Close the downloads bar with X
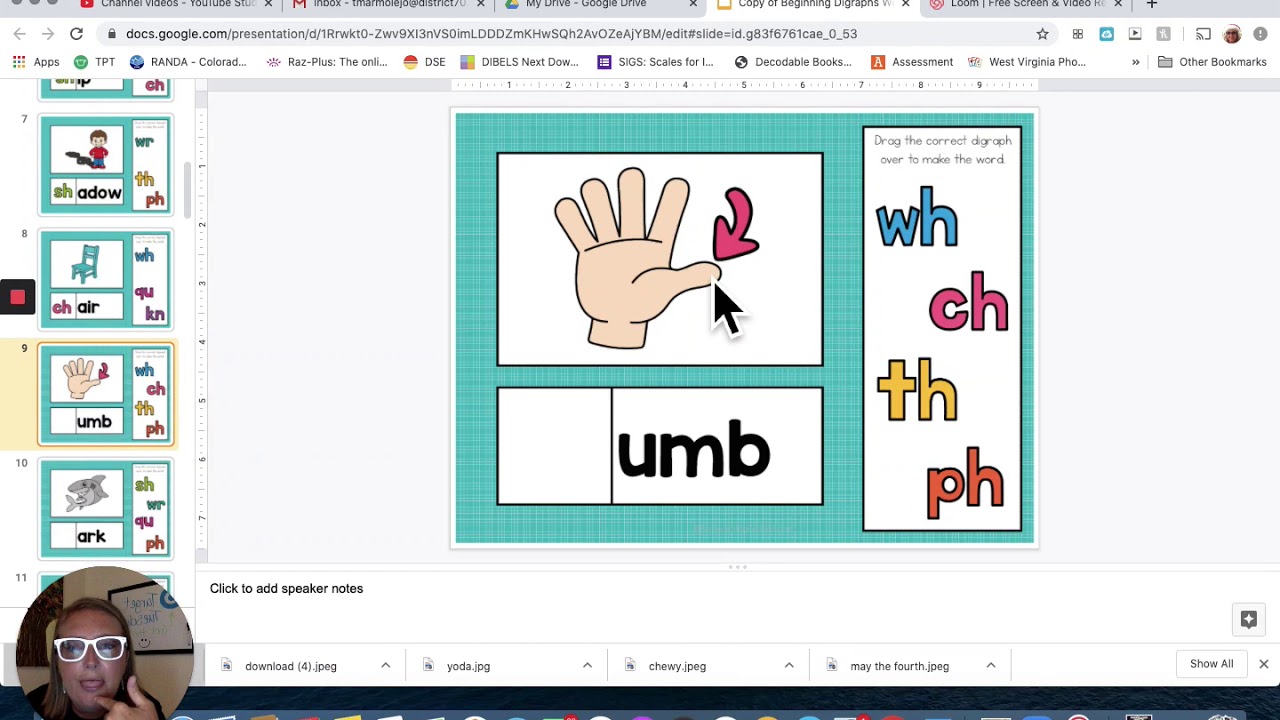The image size is (1280, 720). point(1264,664)
